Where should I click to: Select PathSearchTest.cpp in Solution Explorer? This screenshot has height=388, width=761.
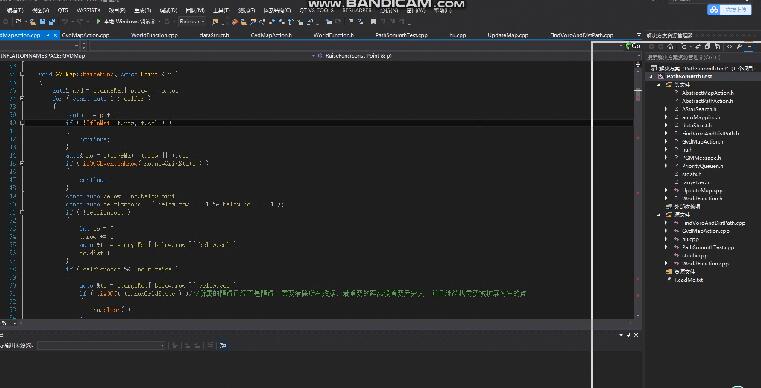click(x=708, y=247)
